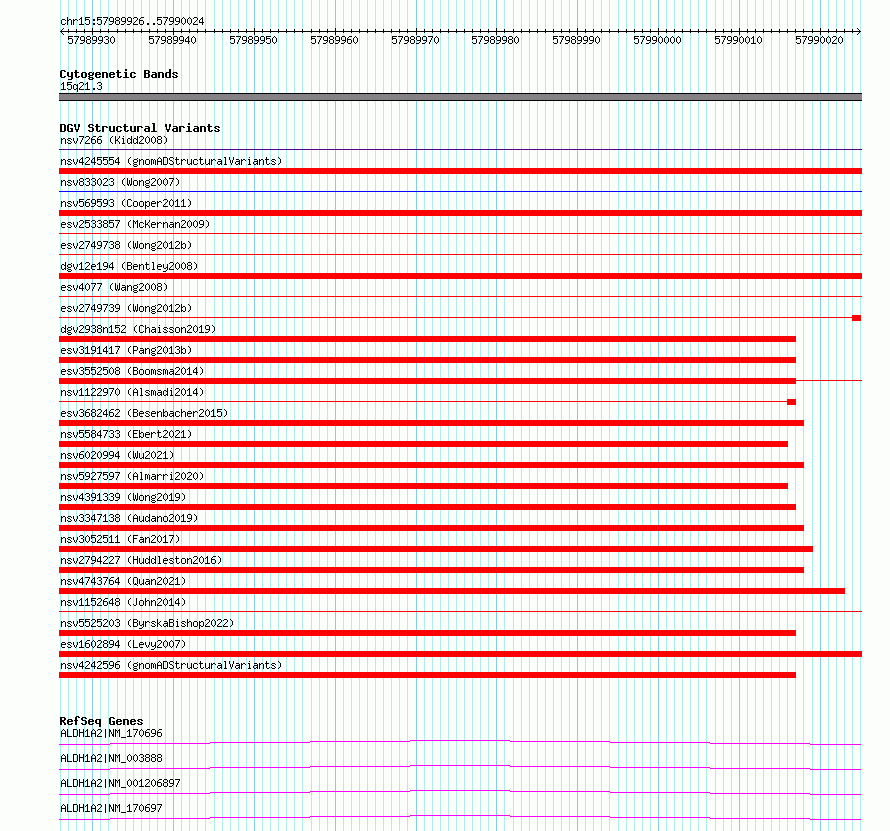Screen dimensions: 890x831
Task: Select the 15q21.3 band label
Action: (x=81, y=86)
